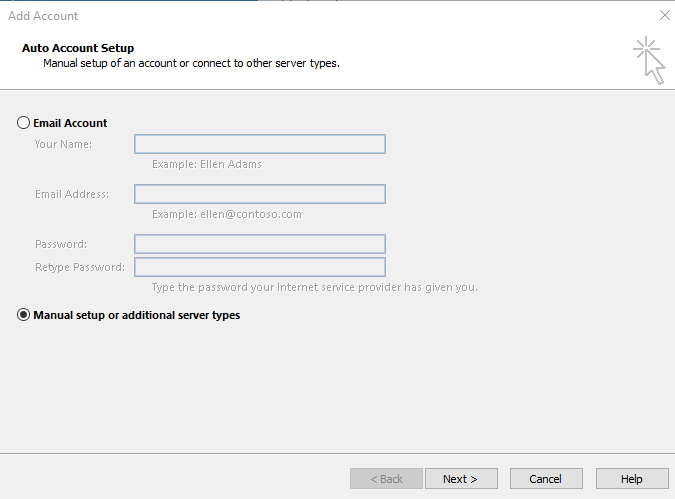Image resolution: width=675 pixels, height=499 pixels.
Task: Open Help for account setup
Action: pos(632,479)
